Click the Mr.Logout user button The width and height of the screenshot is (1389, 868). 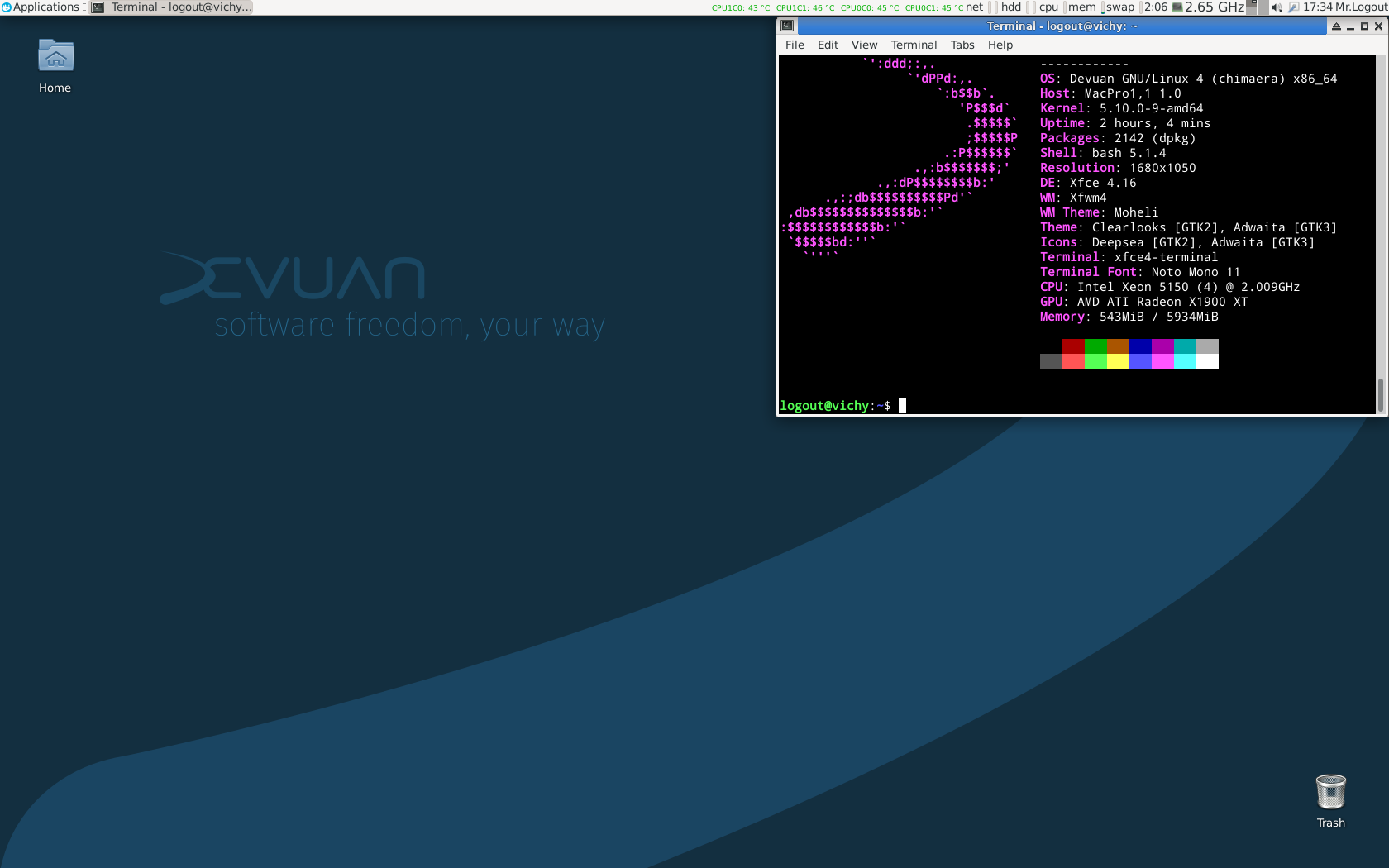click(1361, 7)
